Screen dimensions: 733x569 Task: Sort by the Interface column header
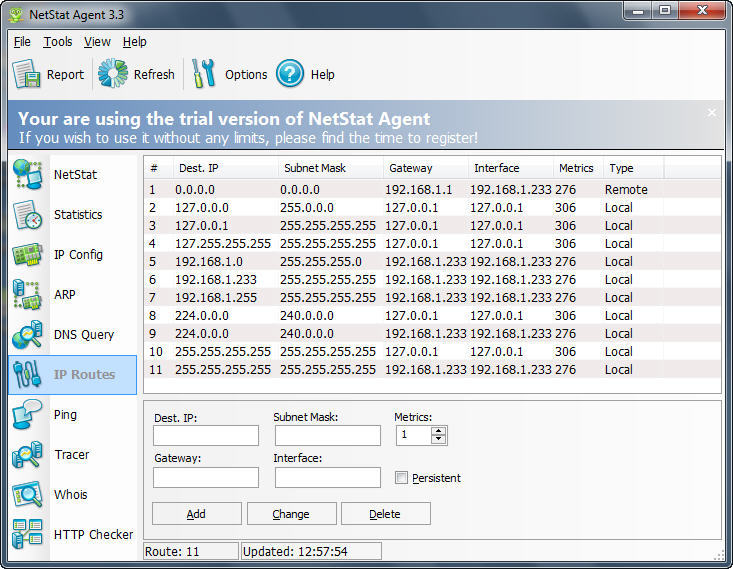(x=510, y=168)
